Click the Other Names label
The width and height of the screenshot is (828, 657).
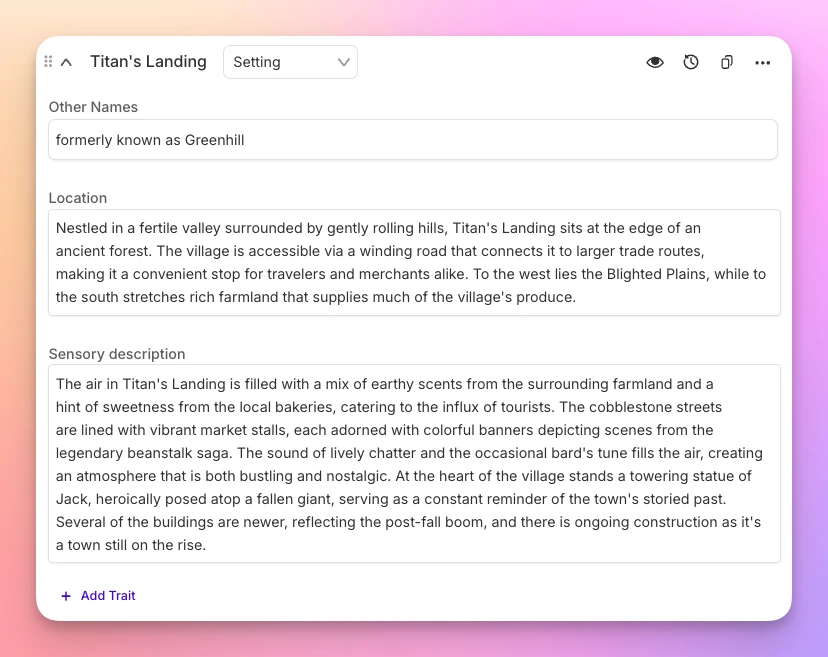click(93, 107)
